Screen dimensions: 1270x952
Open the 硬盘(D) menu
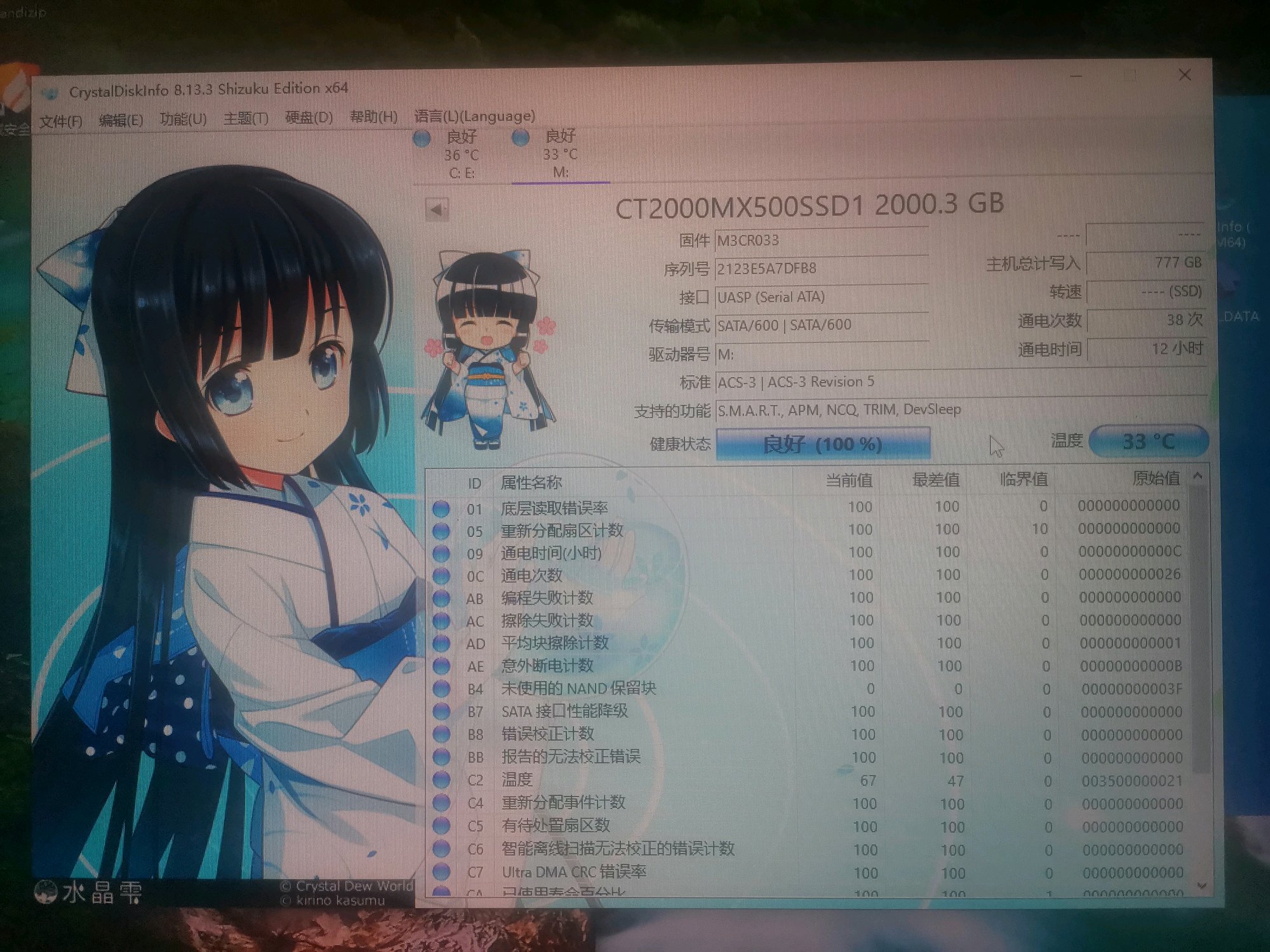(309, 118)
